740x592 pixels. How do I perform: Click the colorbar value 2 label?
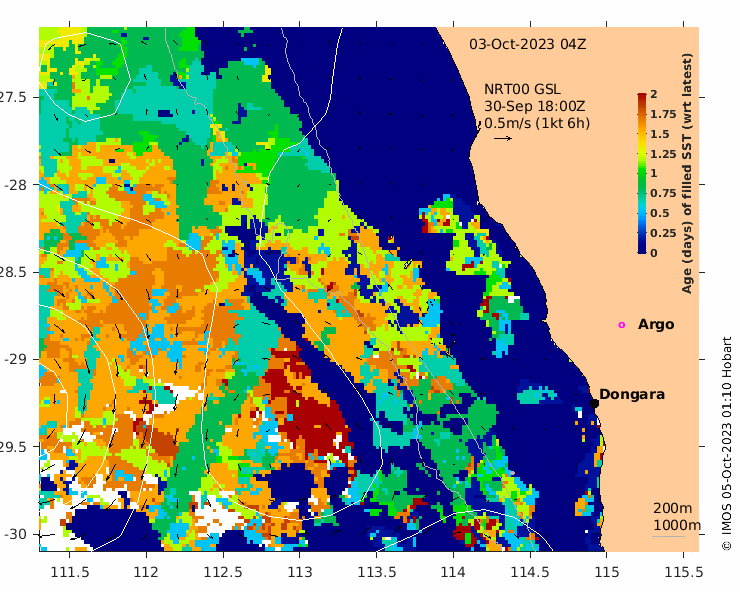pos(654,94)
